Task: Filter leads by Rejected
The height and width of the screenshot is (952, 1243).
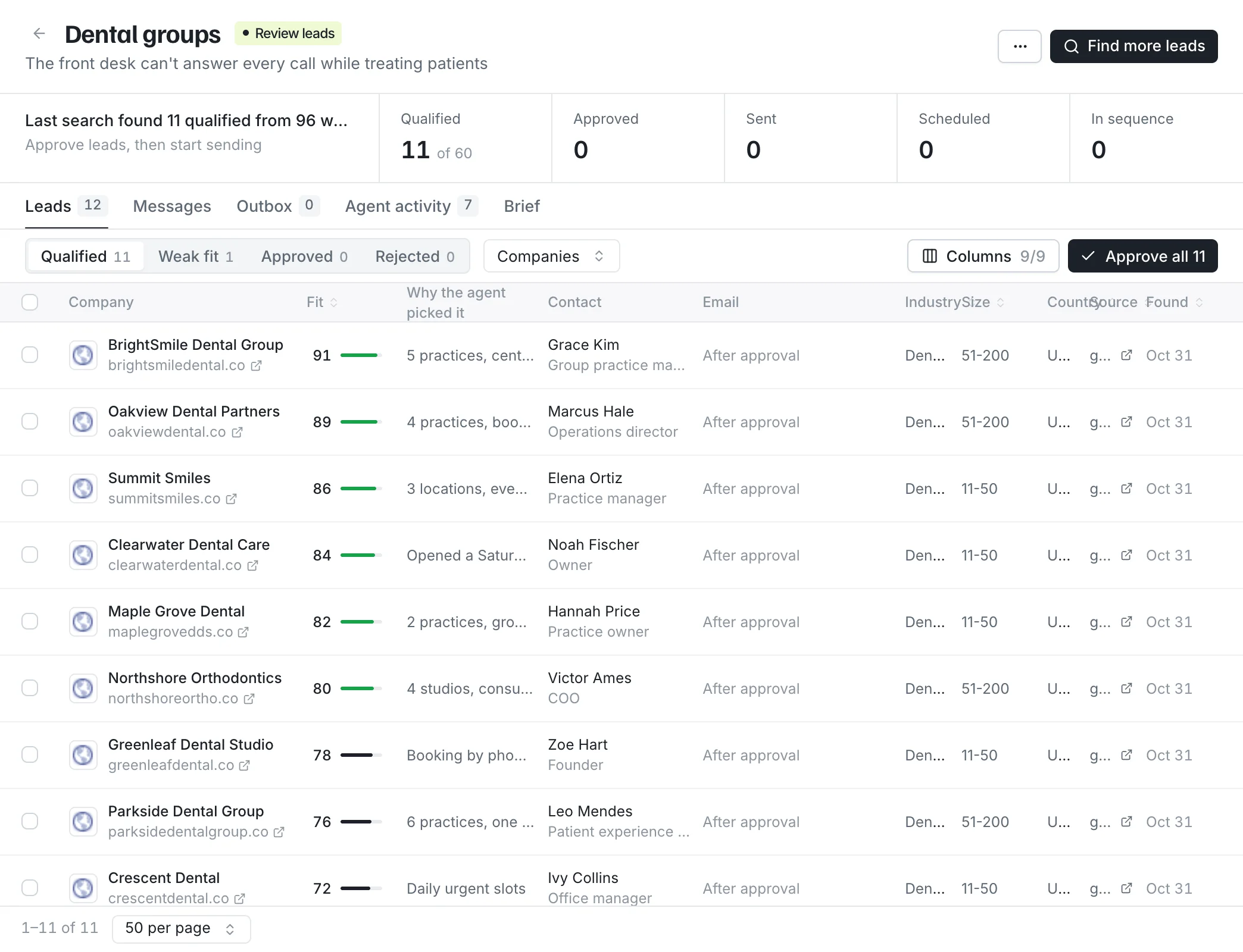Action: [x=415, y=256]
